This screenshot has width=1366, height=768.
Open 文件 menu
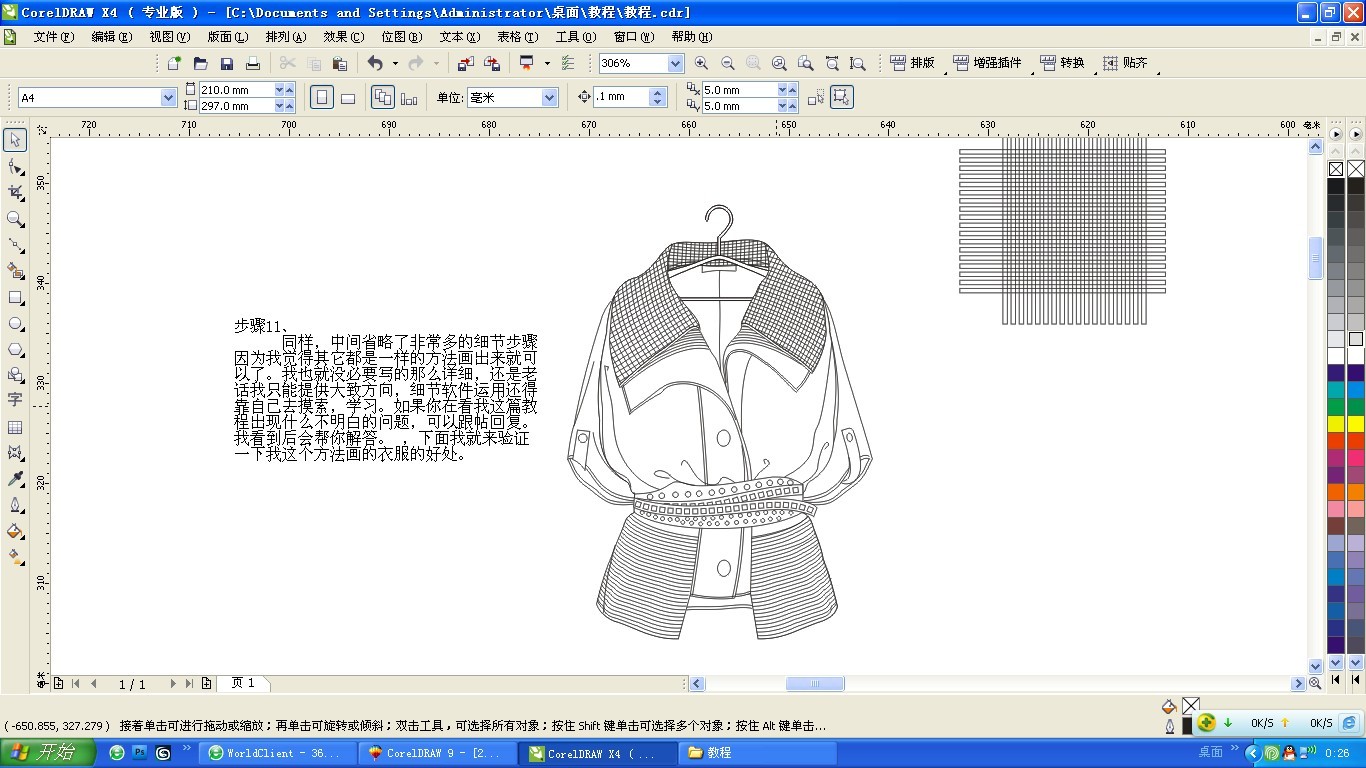click(x=53, y=36)
